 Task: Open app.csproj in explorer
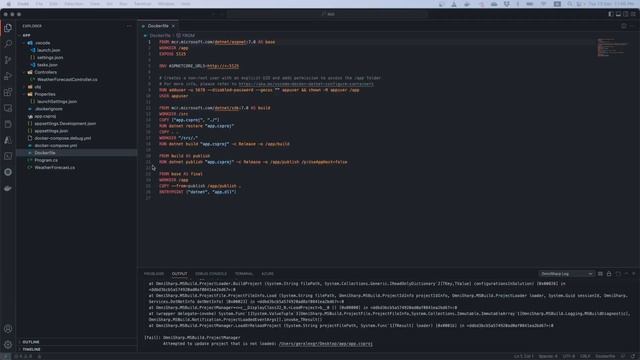(45, 116)
